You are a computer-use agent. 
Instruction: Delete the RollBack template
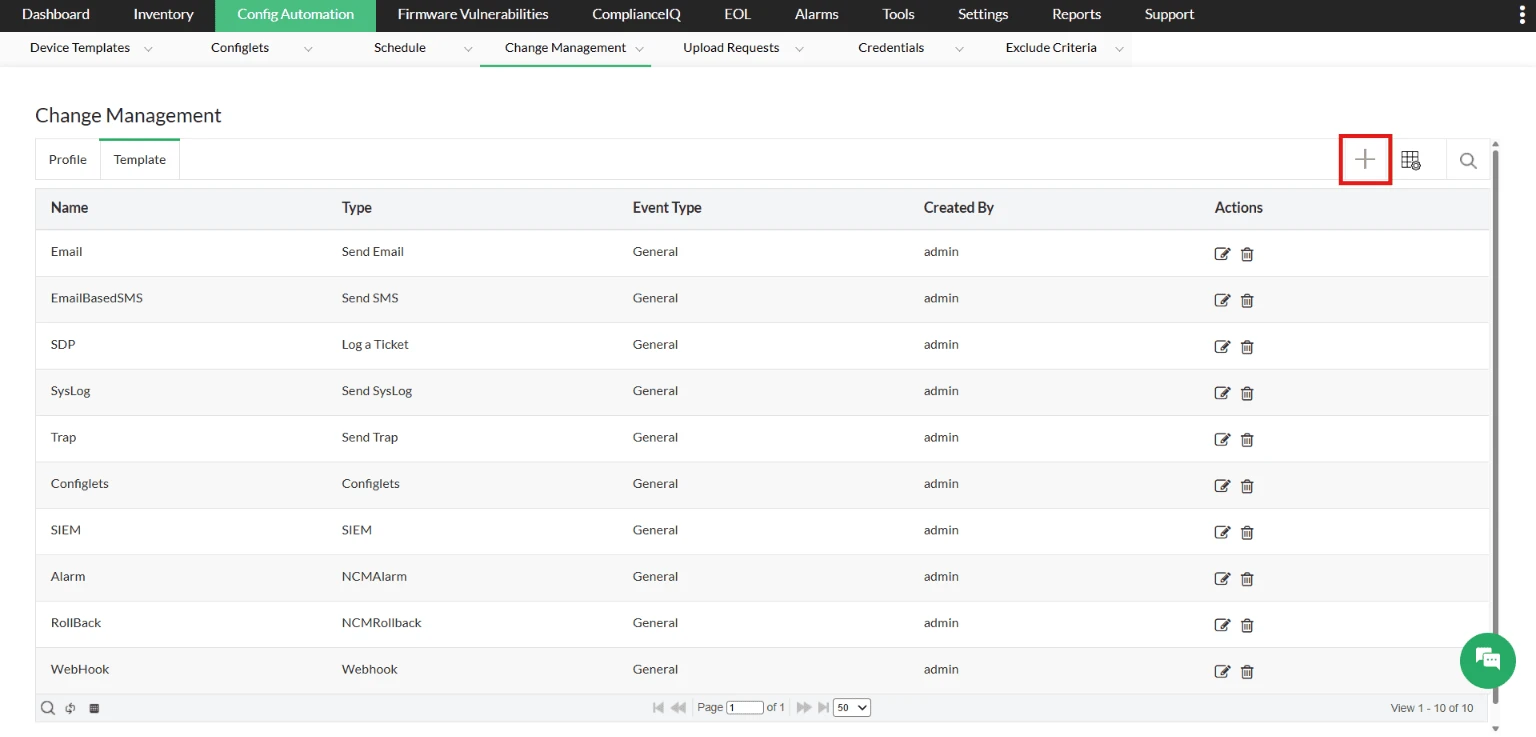[x=1247, y=625]
